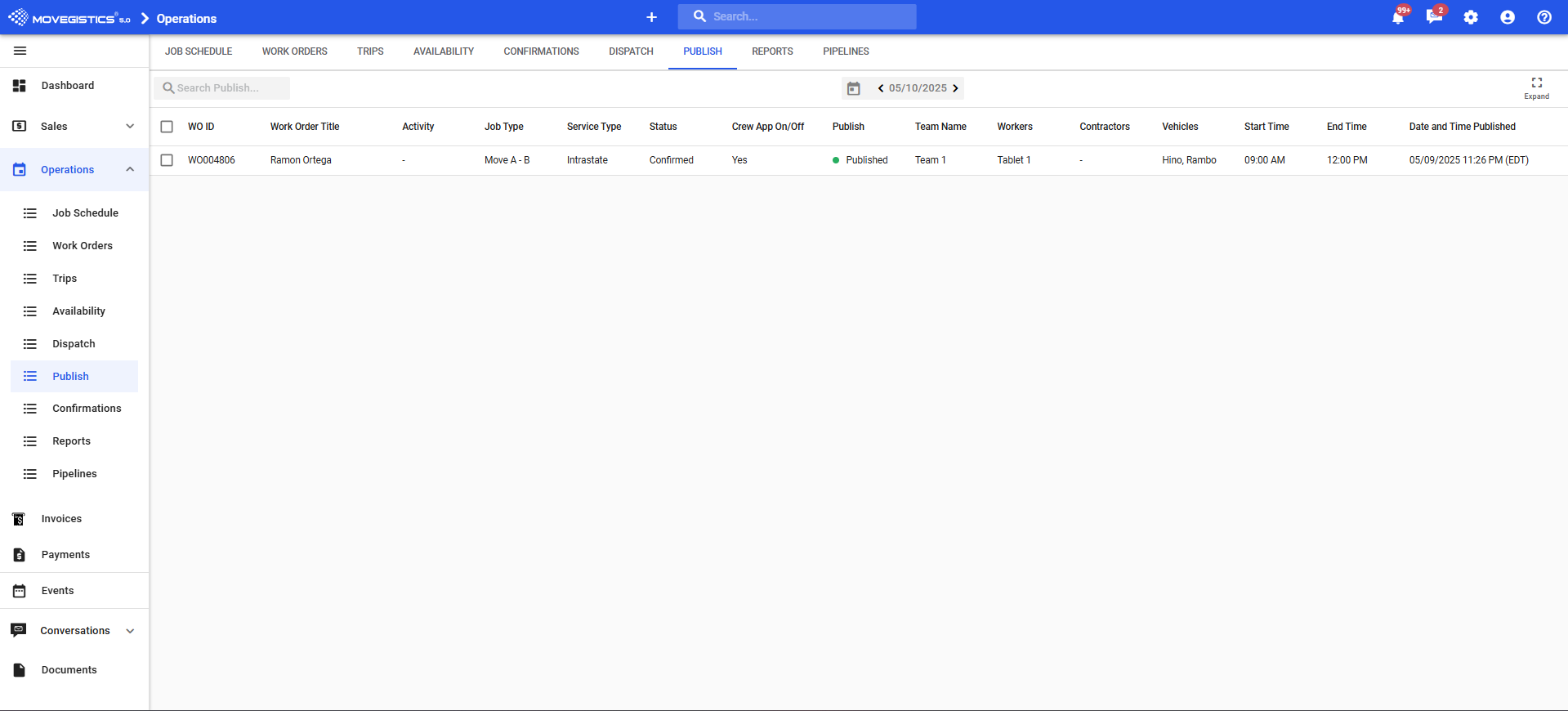Open the chat messages icon

(x=1434, y=17)
